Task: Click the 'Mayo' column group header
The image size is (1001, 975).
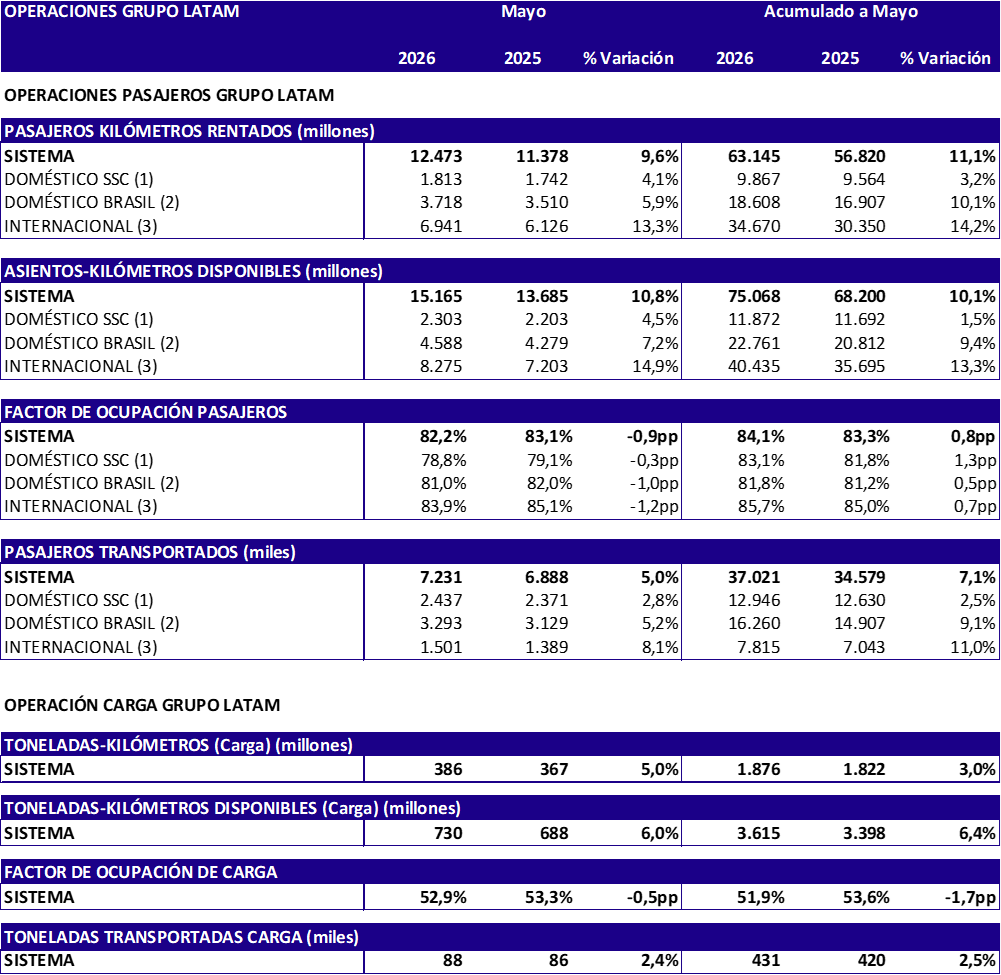Action: click(x=523, y=11)
